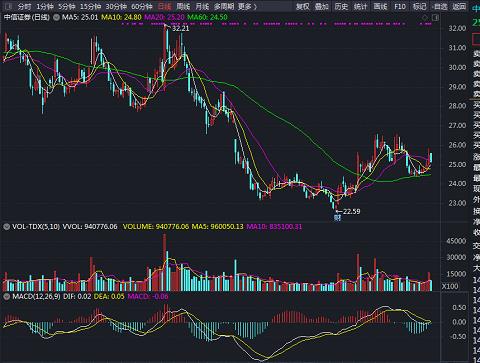
Task: Click the volume MA10: 835100.31 label
Action: (x=274, y=227)
